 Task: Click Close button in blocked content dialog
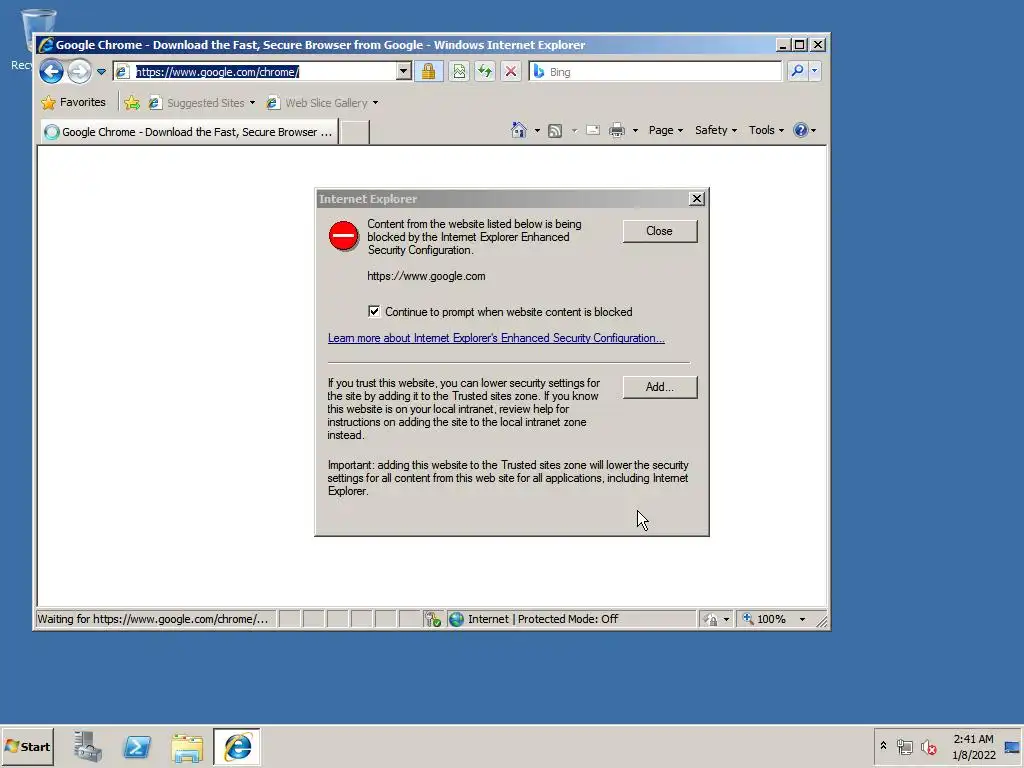660,231
